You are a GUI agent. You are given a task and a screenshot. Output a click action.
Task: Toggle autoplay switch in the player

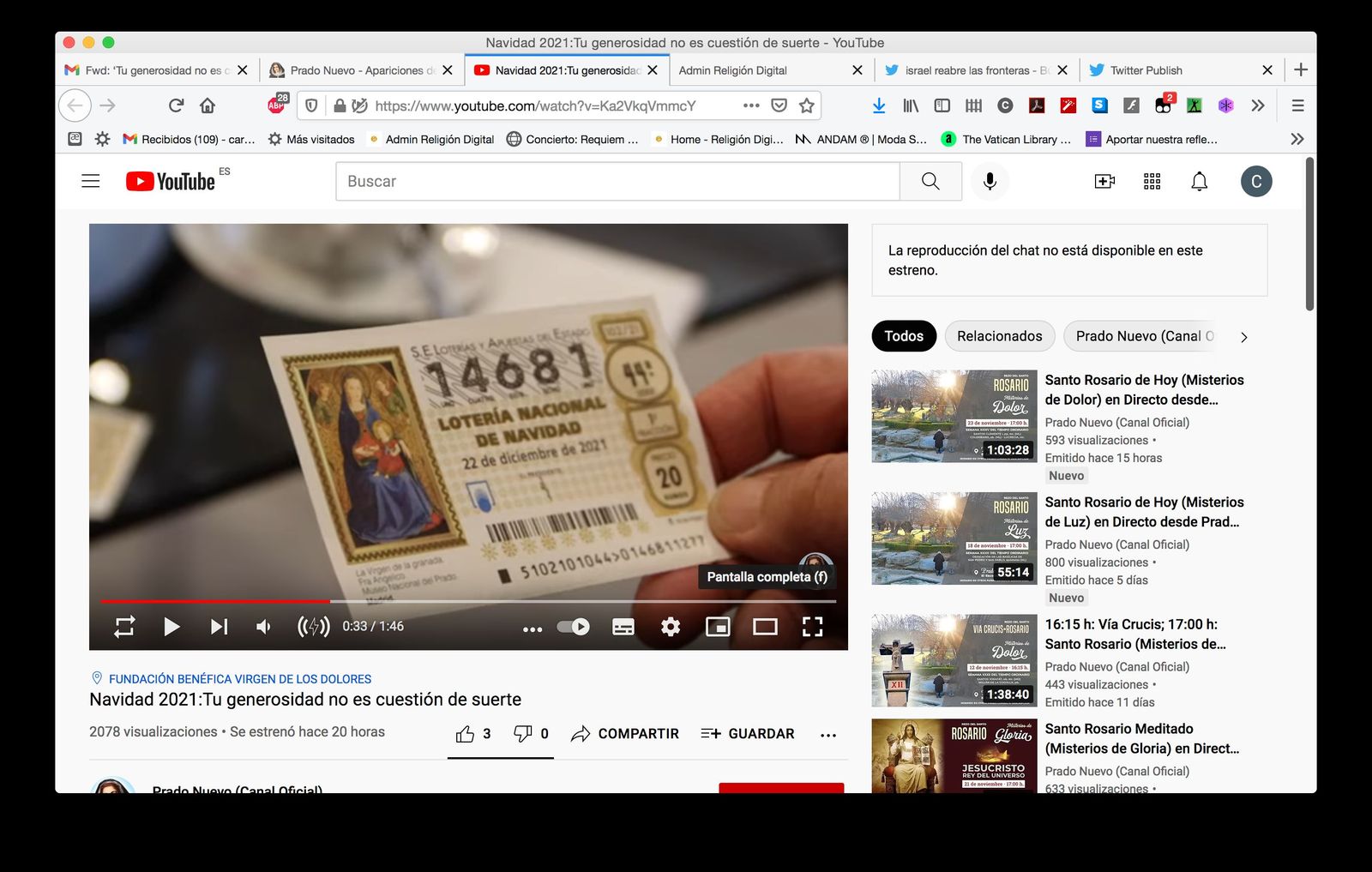(x=570, y=627)
